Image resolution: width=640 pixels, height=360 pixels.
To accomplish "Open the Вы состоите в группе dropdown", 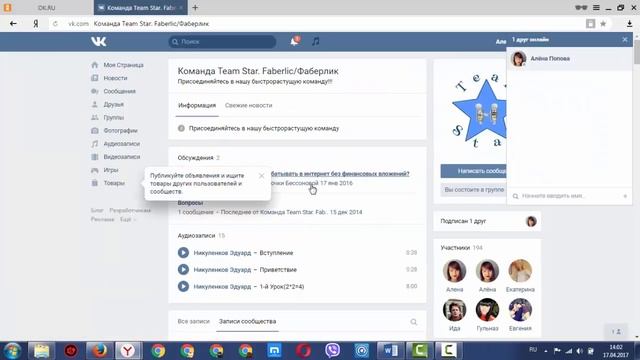I will (473, 190).
